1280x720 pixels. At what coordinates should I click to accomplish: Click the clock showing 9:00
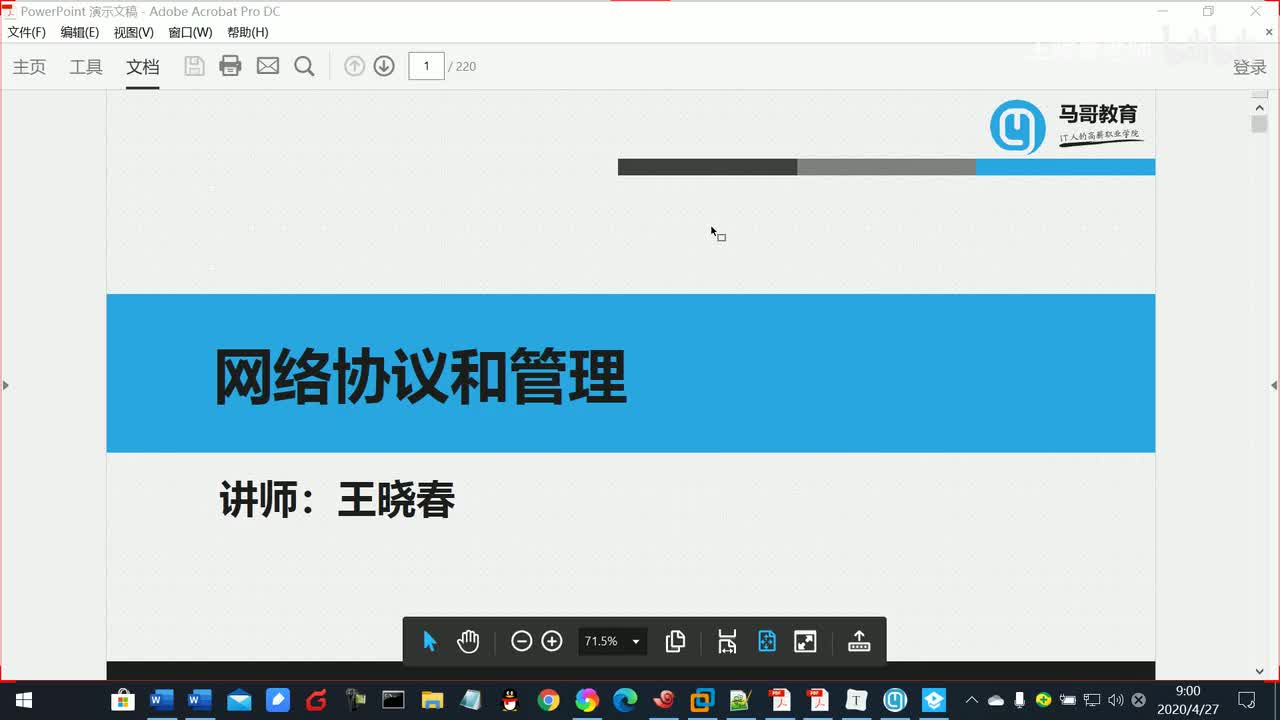tap(1188, 691)
